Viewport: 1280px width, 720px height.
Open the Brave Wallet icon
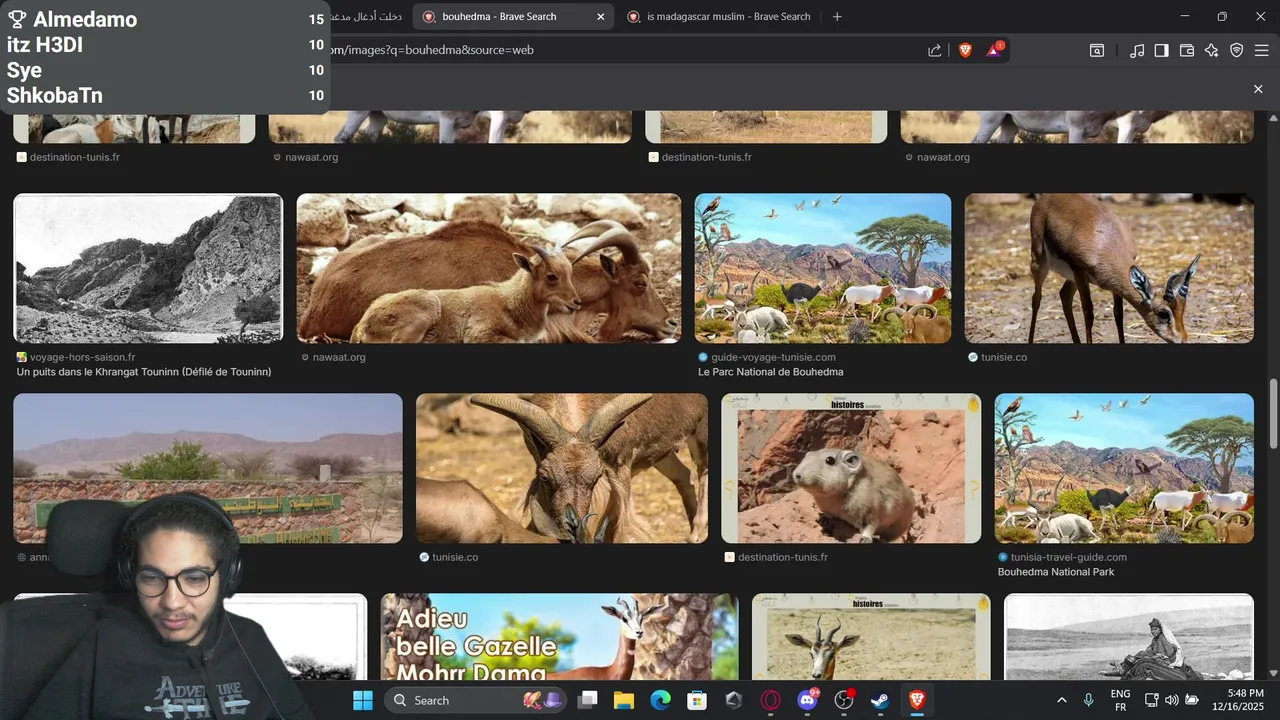1187,50
